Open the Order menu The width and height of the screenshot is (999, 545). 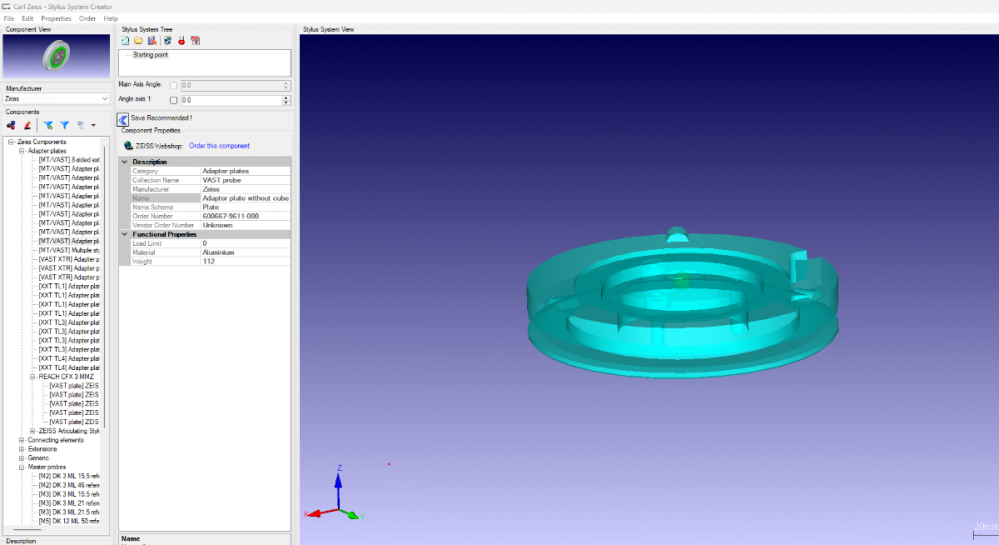click(x=87, y=18)
